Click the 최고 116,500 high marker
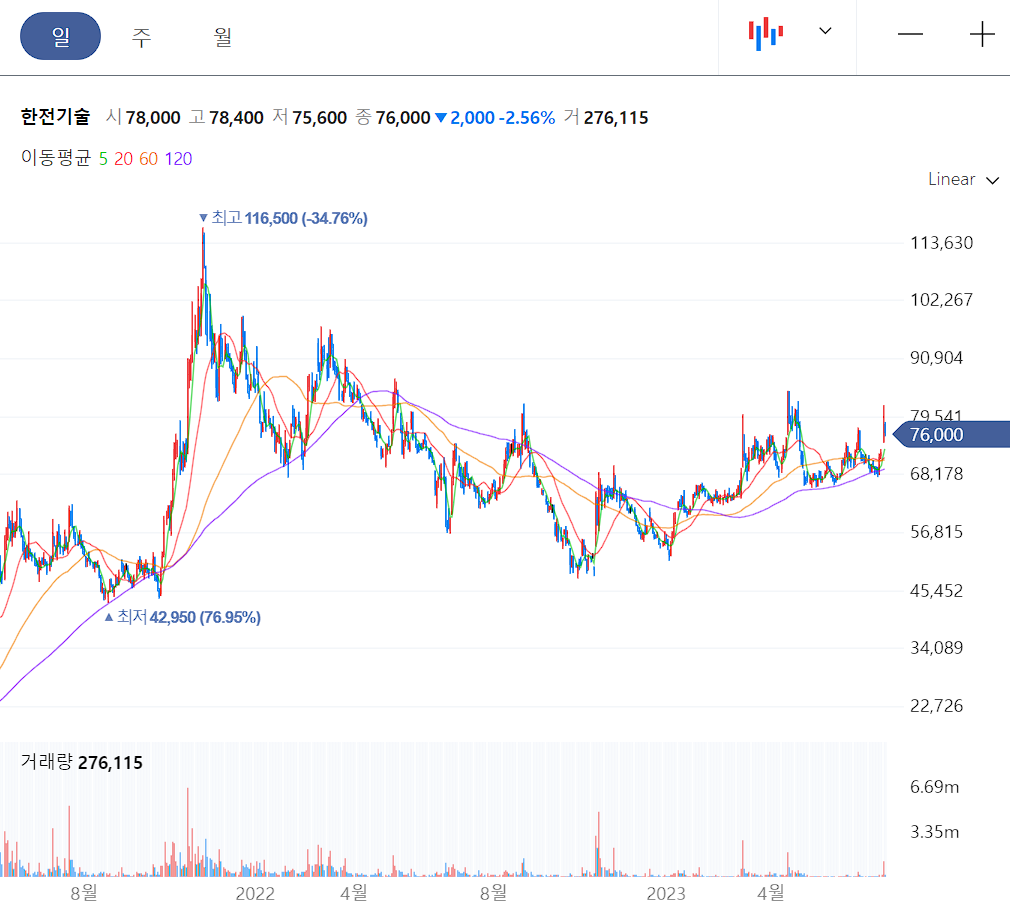Screen dimensions: 1010x913 click(283, 218)
